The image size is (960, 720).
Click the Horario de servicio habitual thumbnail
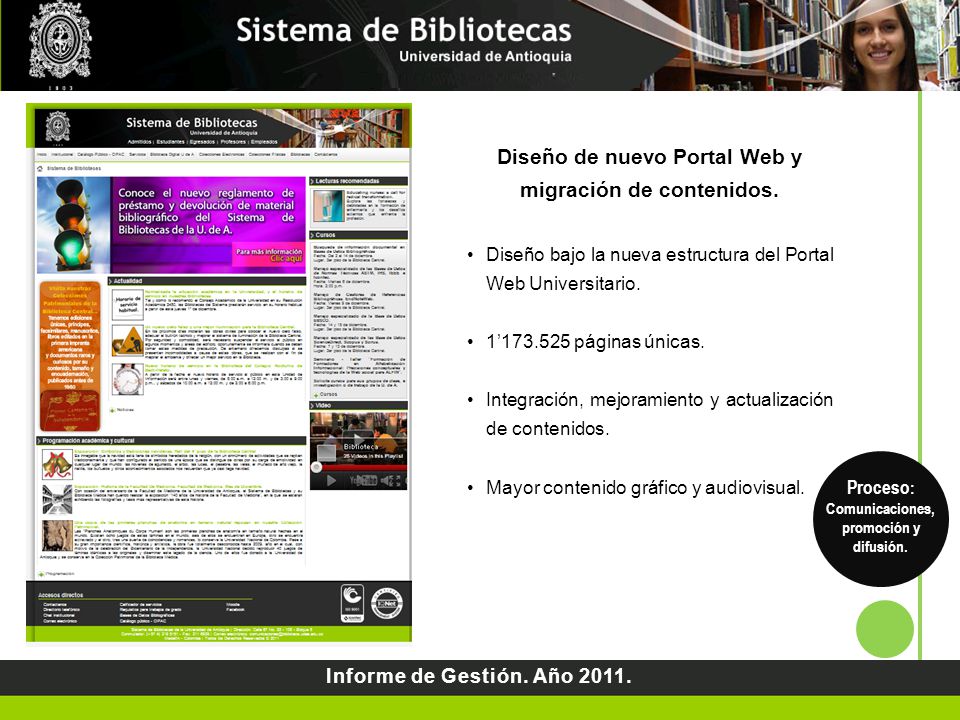tap(128, 304)
